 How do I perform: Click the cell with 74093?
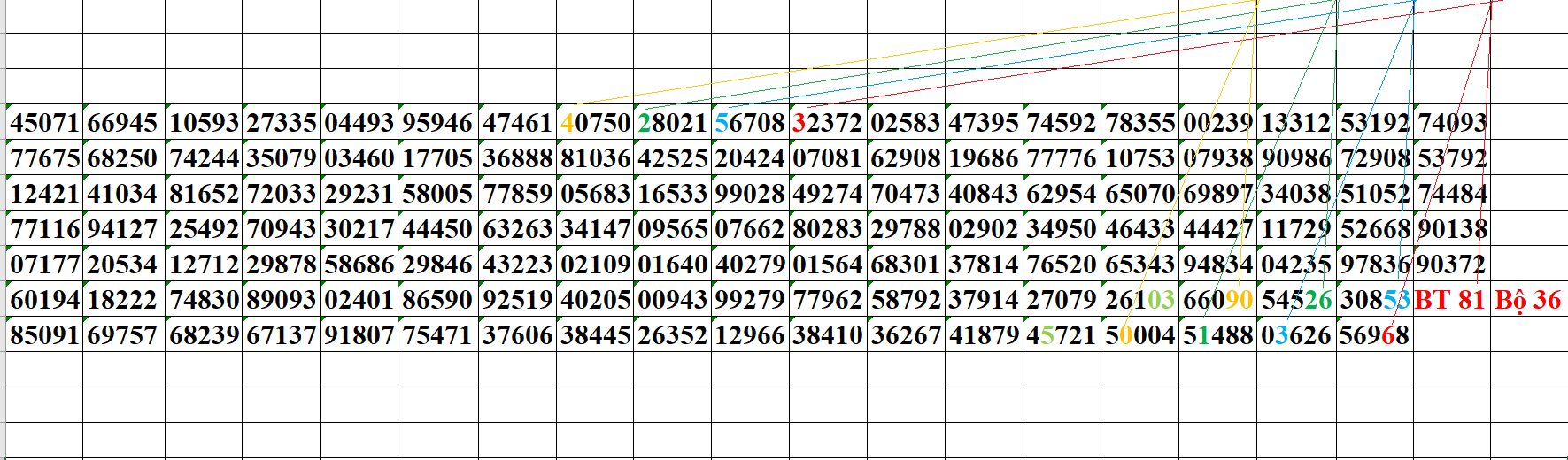[x=1452, y=123]
